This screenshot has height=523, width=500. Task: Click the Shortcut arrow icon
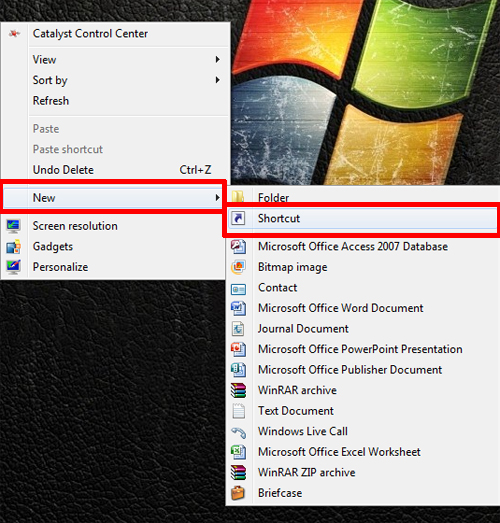pyautogui.click(x=238, y=218)
